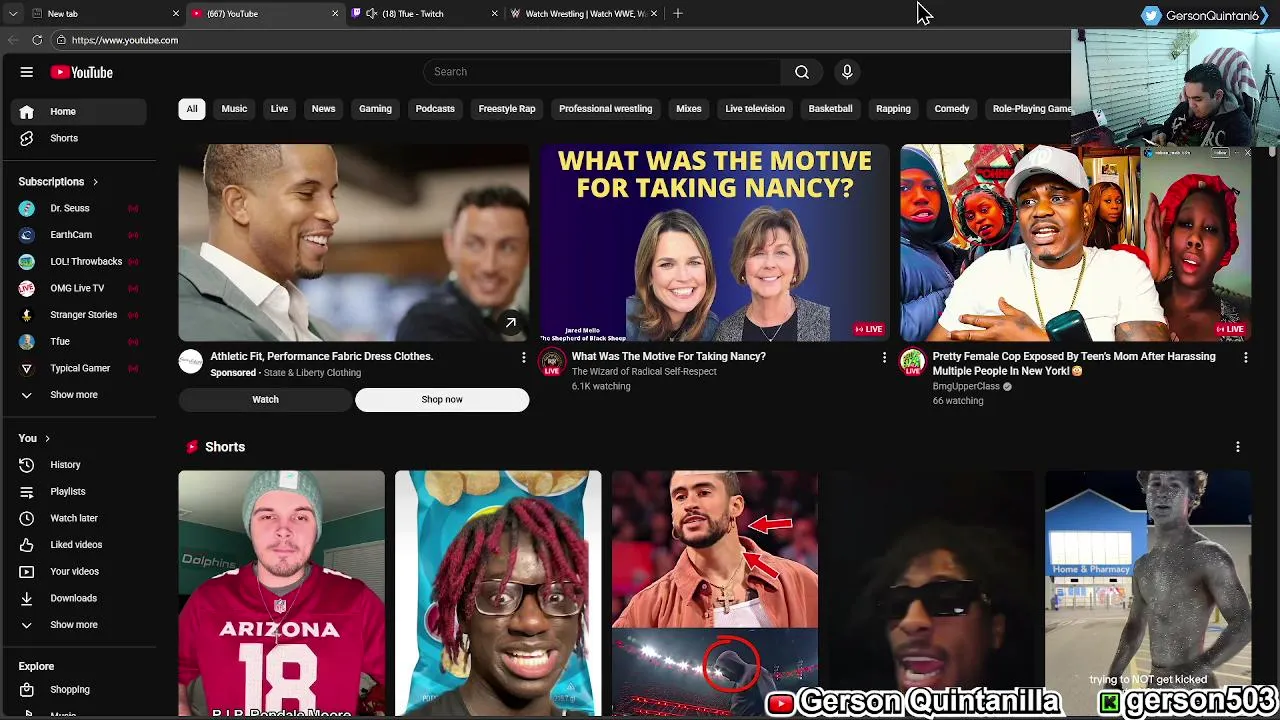Open the Nancy motive live thumbnail
The height and width of the screenshot is (720, 1280).
tap(714, 243)
